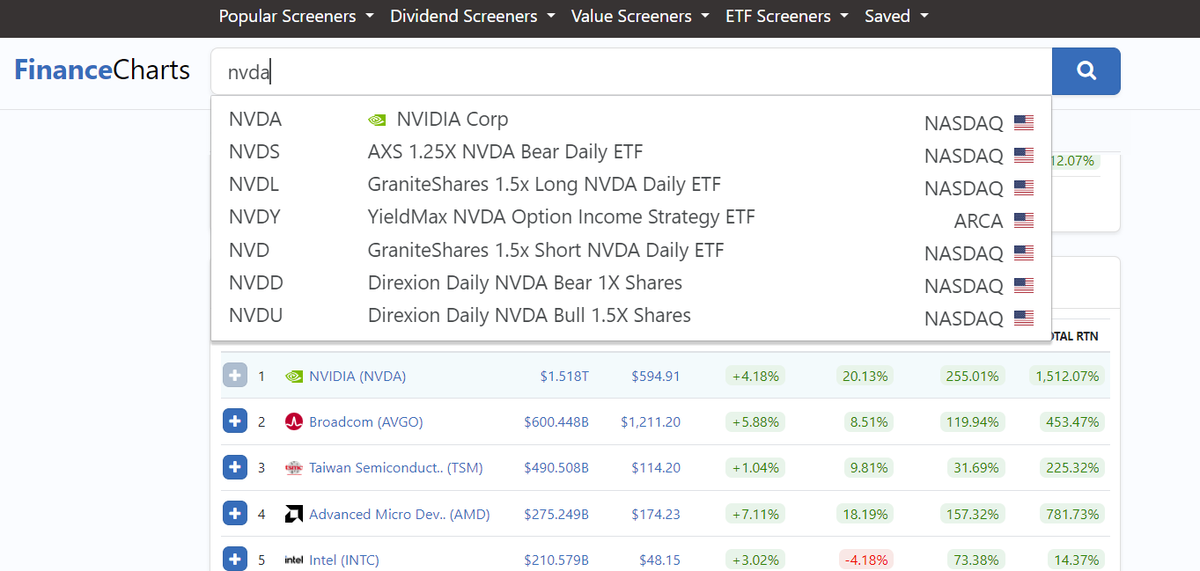Viewport: 1200px width, 571px height.
Task: Click plus icon next to AMD
Action: coord(235,513)
